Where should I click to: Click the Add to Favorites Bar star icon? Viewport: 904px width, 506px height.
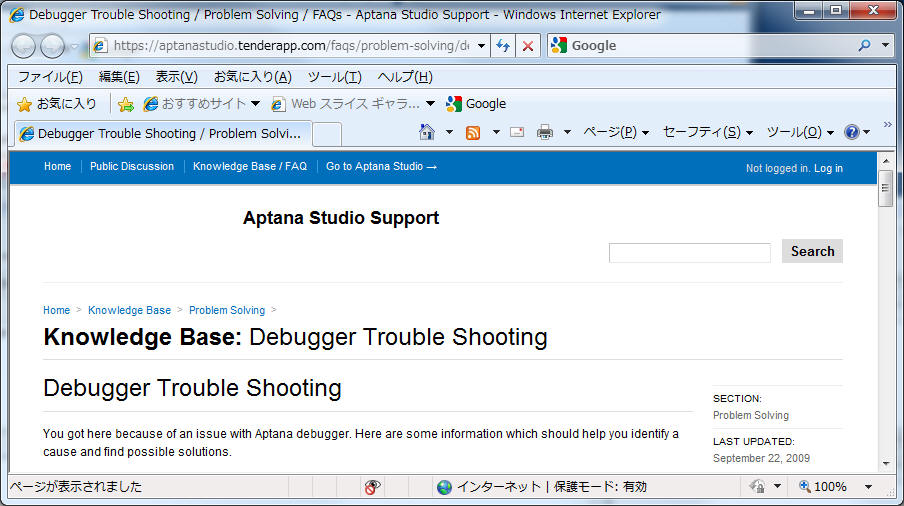pos(126,104)
